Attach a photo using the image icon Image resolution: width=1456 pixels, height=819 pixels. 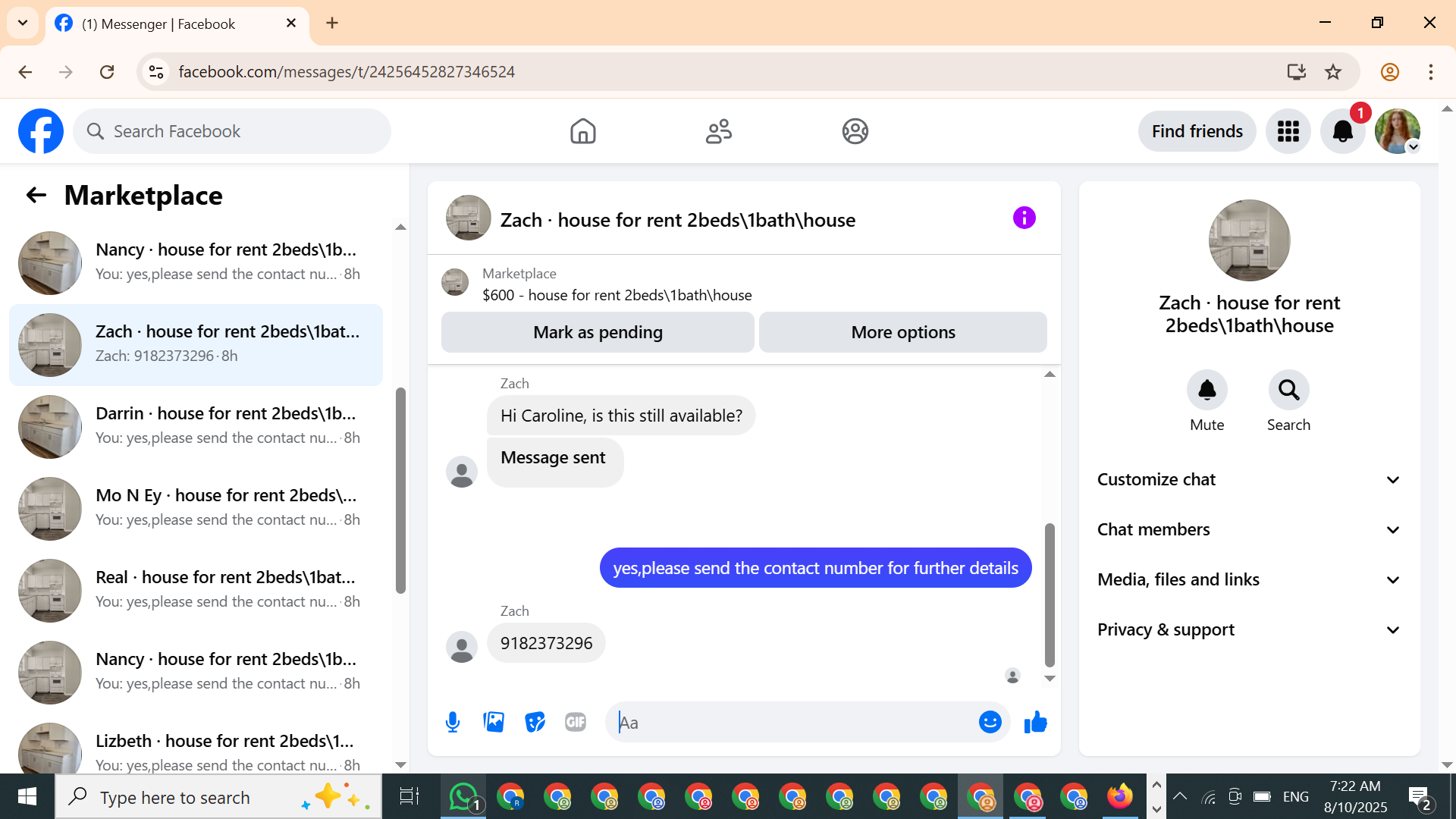(x=494, y=722)
